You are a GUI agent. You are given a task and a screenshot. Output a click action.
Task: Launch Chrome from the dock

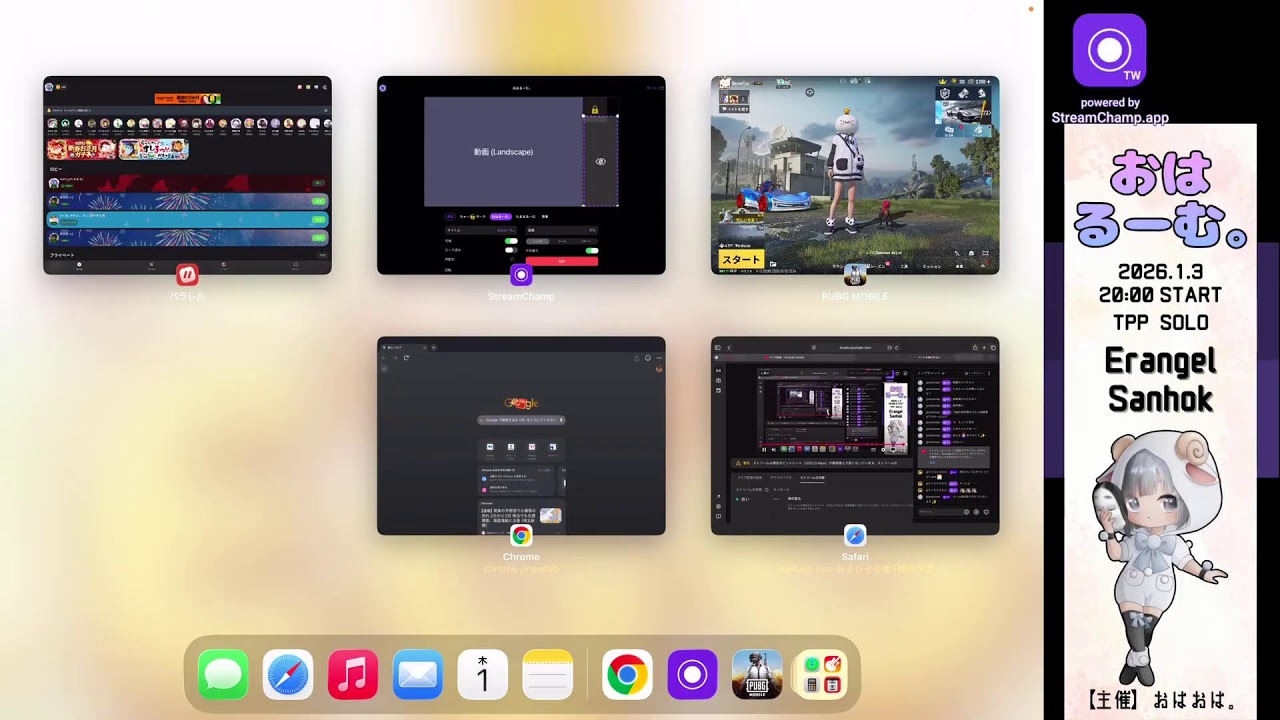click(x=627, y=674)
